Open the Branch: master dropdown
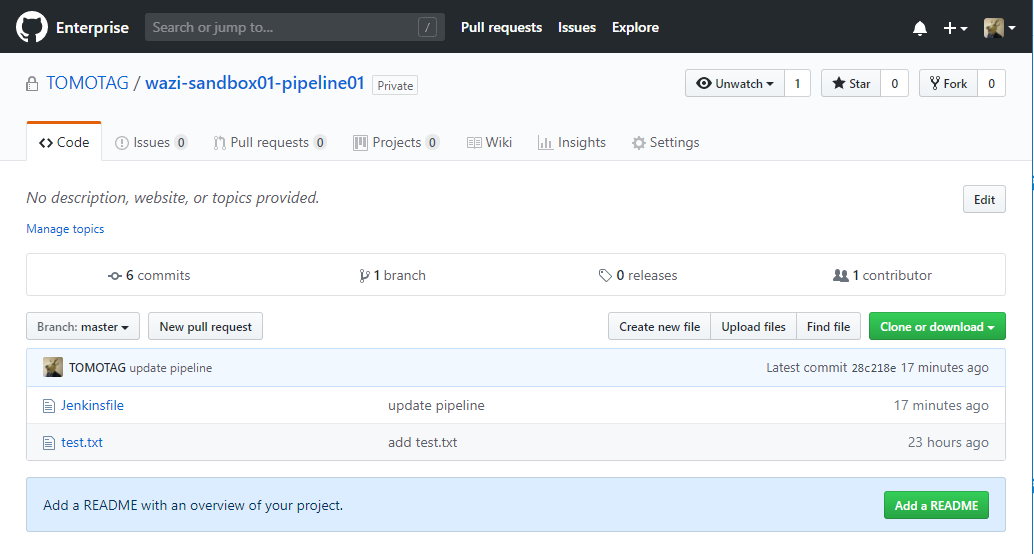1034x554 pixels. coord(83,326)
